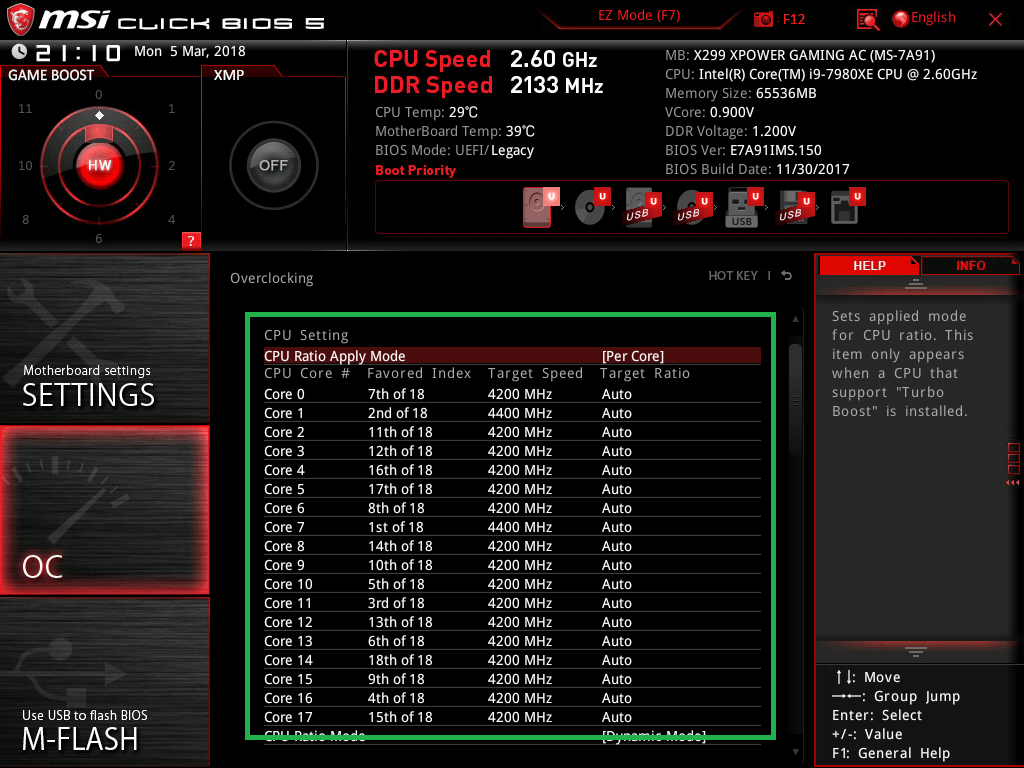Set Core 17 target ratio Auto
1024x768 pixels.
click(x=616, y=717)
